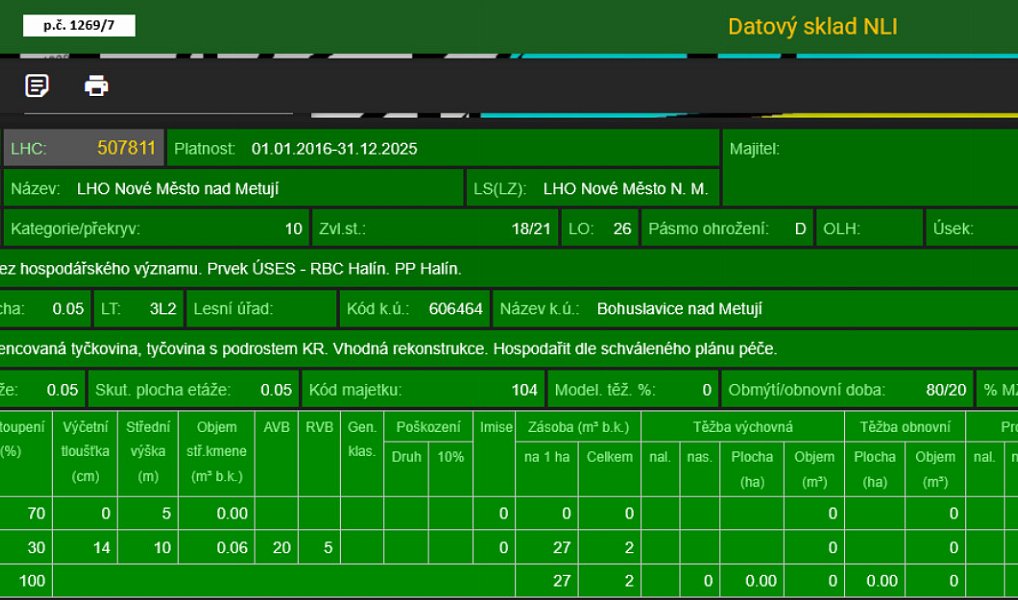Click the 'Lesní úřad:' field
1018x600 pixels.
click(261, 308)
